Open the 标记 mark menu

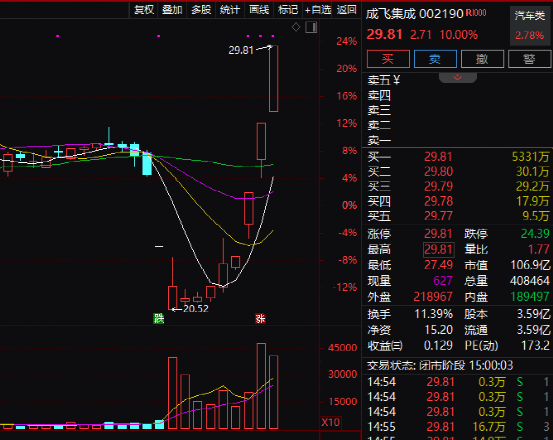288,10
